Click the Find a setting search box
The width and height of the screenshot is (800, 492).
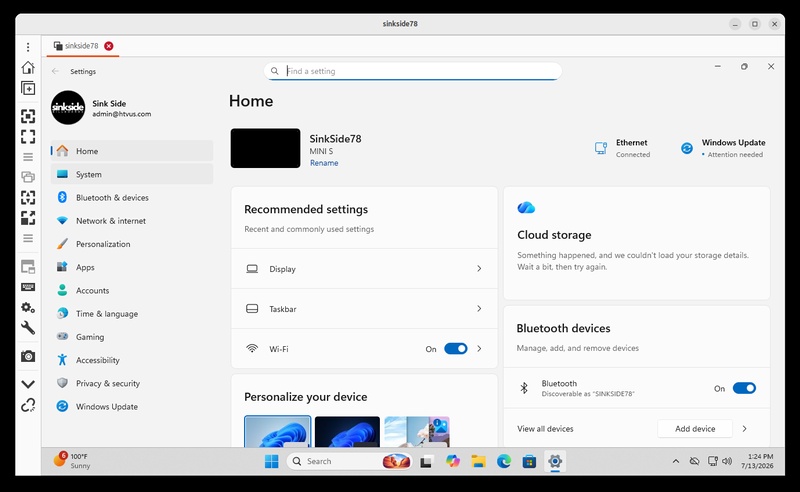click(x=413, y=71)
